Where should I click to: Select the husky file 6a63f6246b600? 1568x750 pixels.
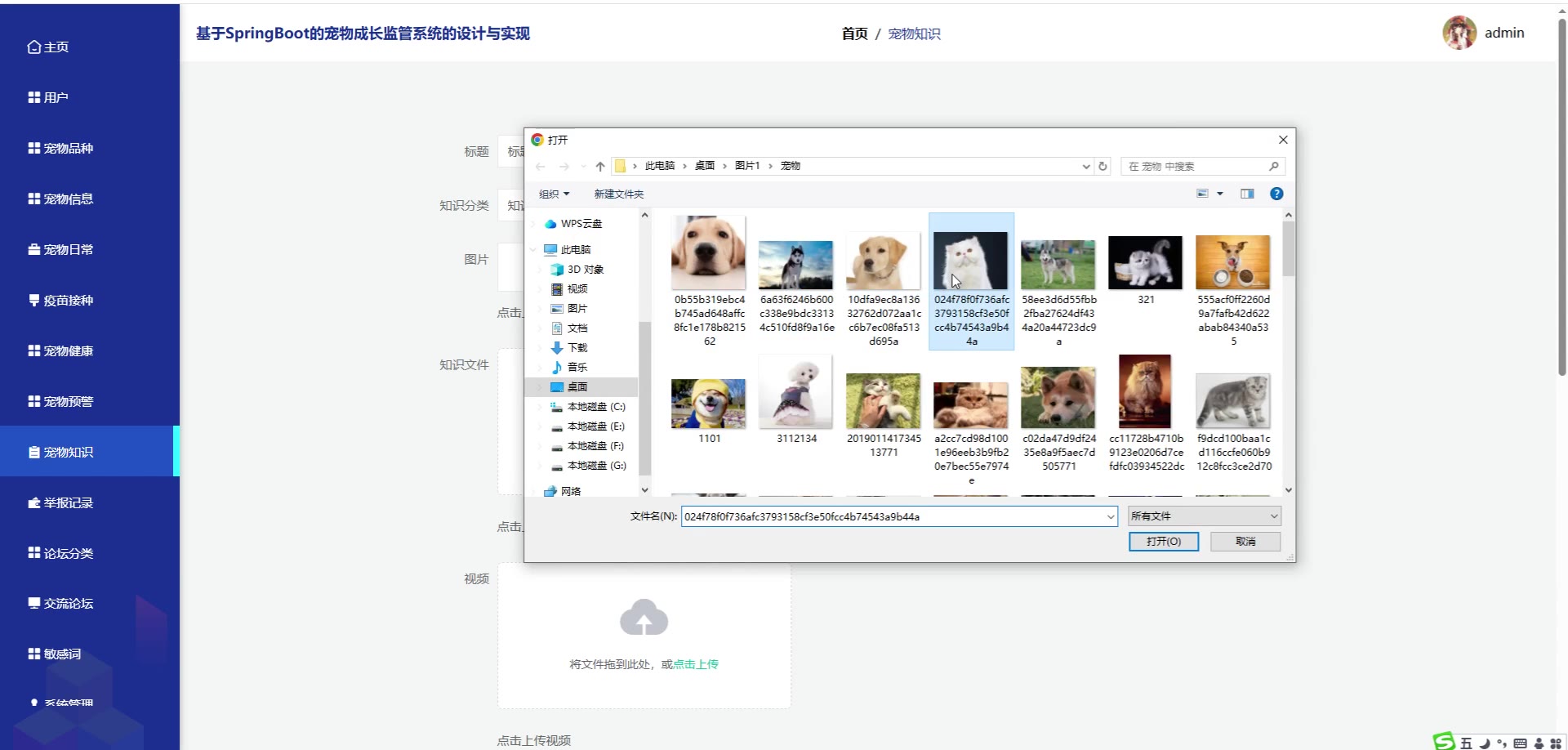click(796, 286)
